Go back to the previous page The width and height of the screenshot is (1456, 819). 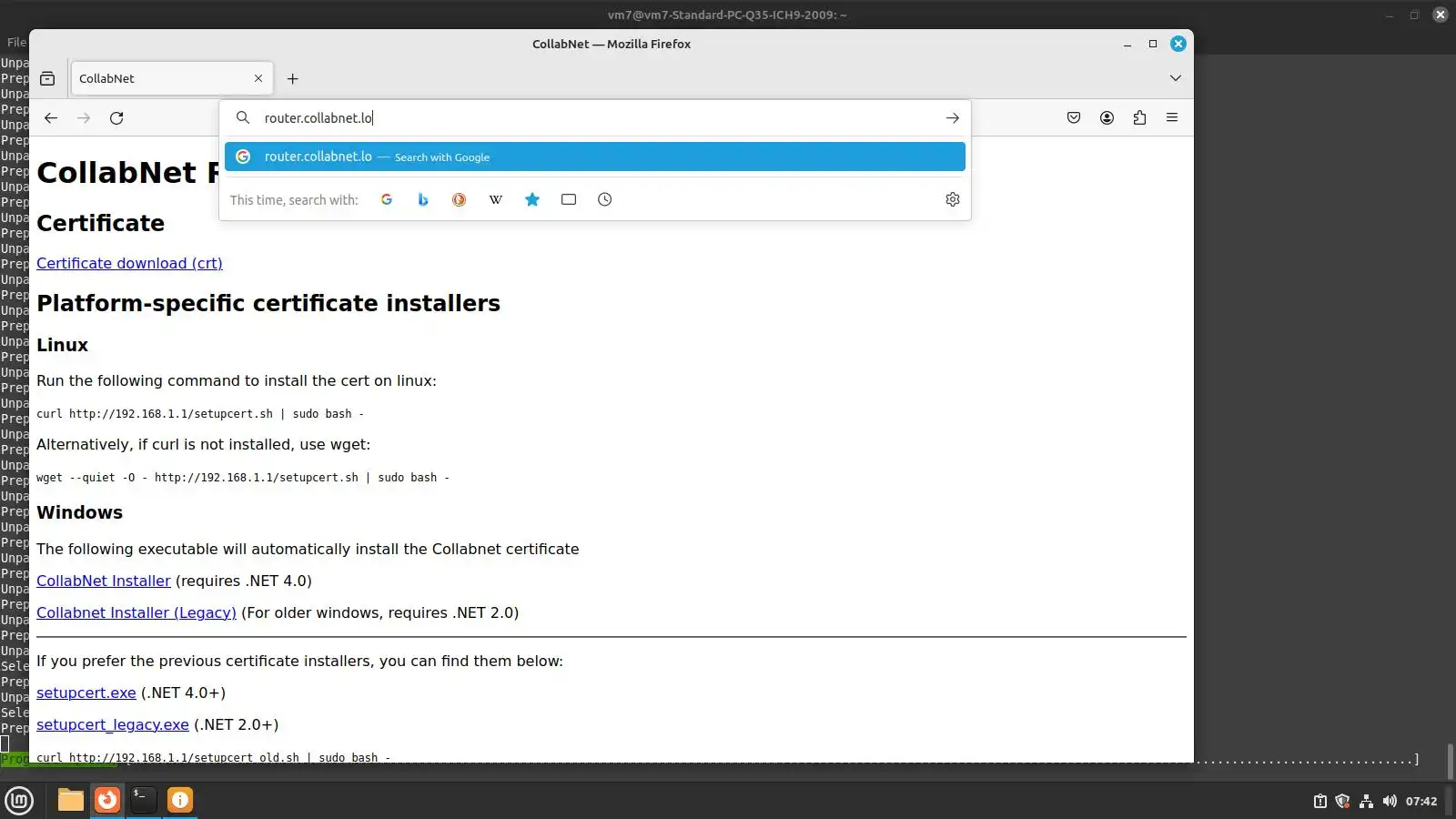tap(51, 118)
